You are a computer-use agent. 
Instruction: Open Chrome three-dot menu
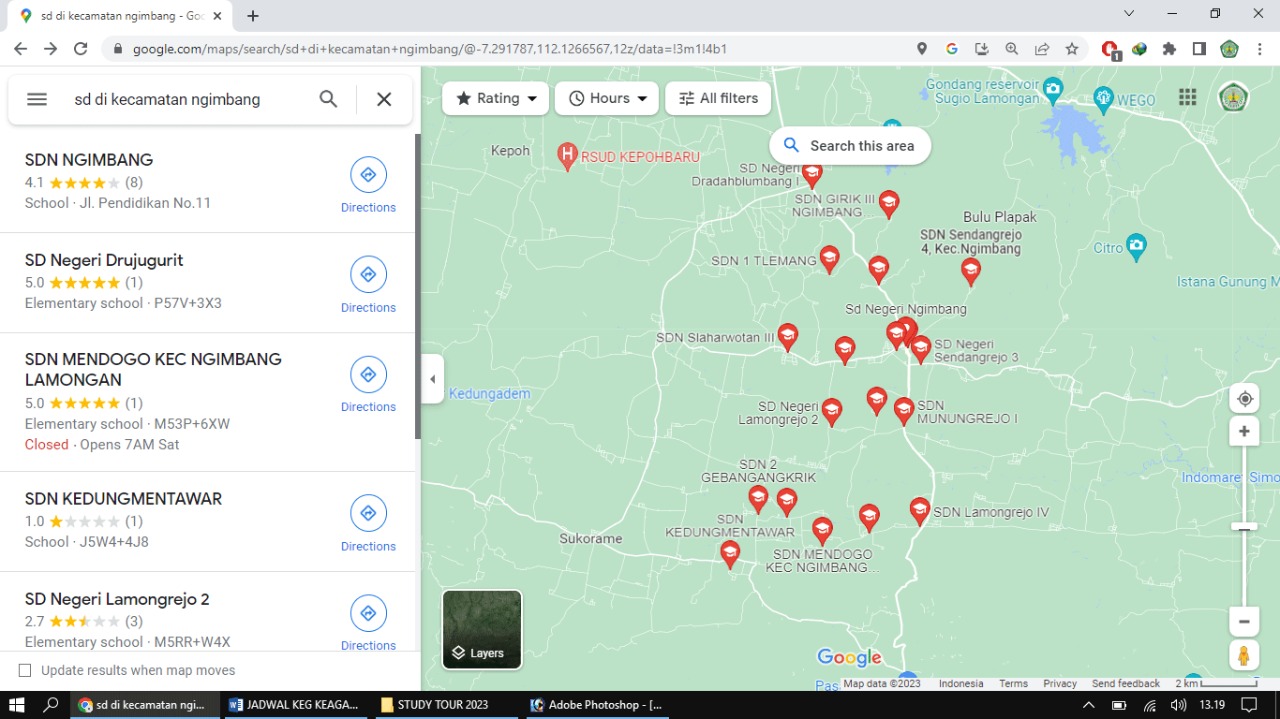point(1260,48)
